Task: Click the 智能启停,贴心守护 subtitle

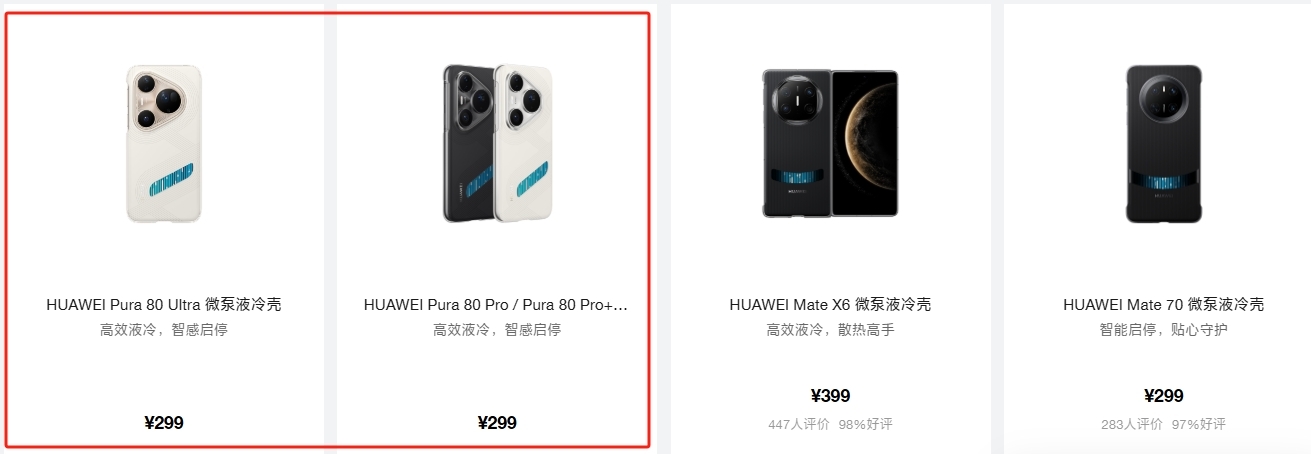Action: tap(1163, 329)
